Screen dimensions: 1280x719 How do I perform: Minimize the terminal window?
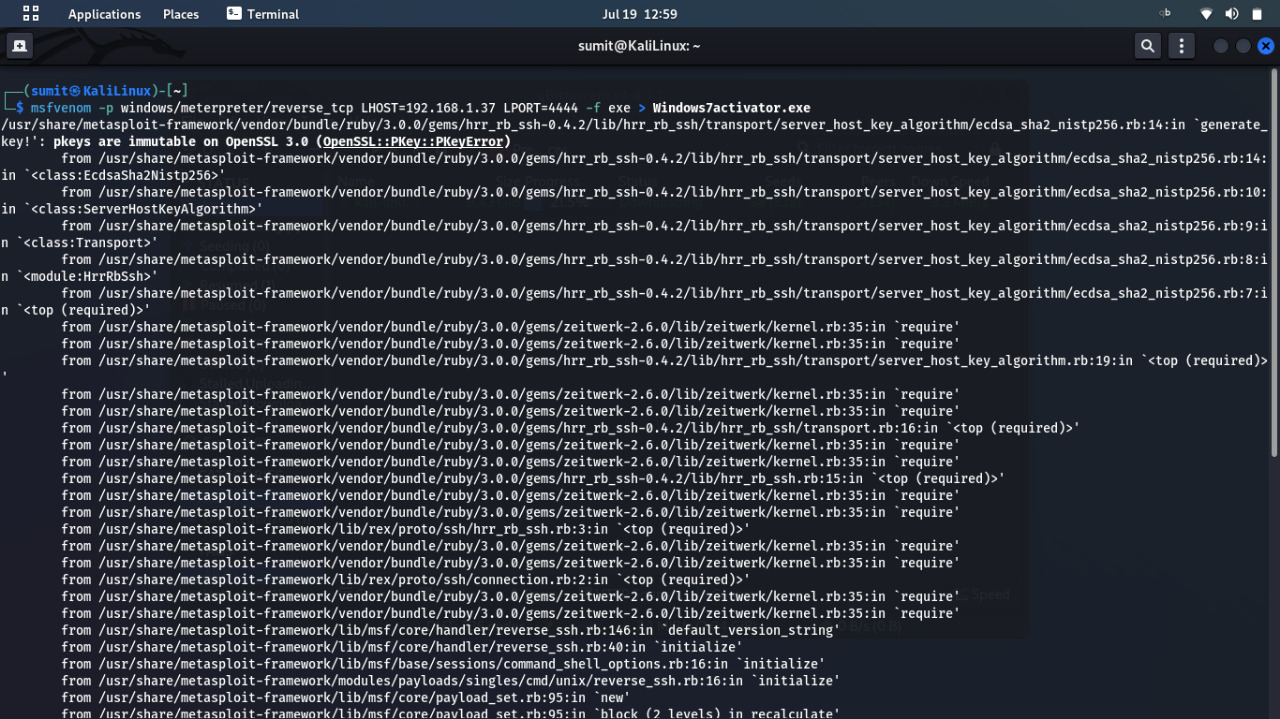[1220, 46]
